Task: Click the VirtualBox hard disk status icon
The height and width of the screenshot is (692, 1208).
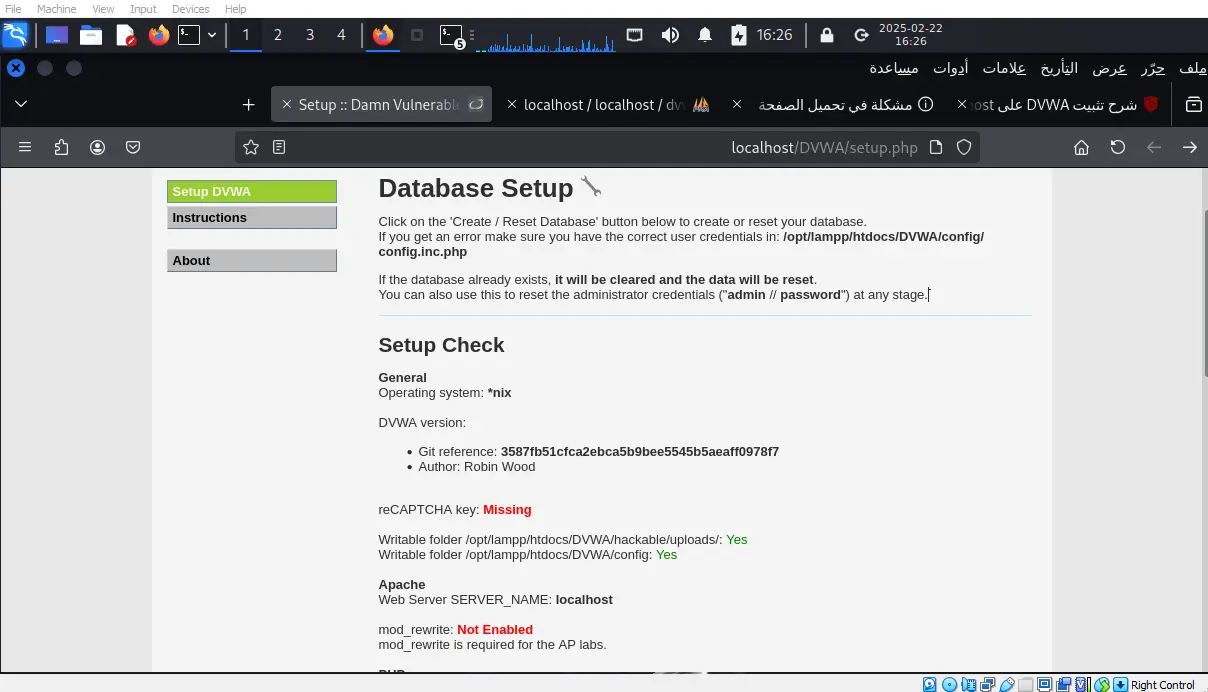Action: (x=930, y=684)
